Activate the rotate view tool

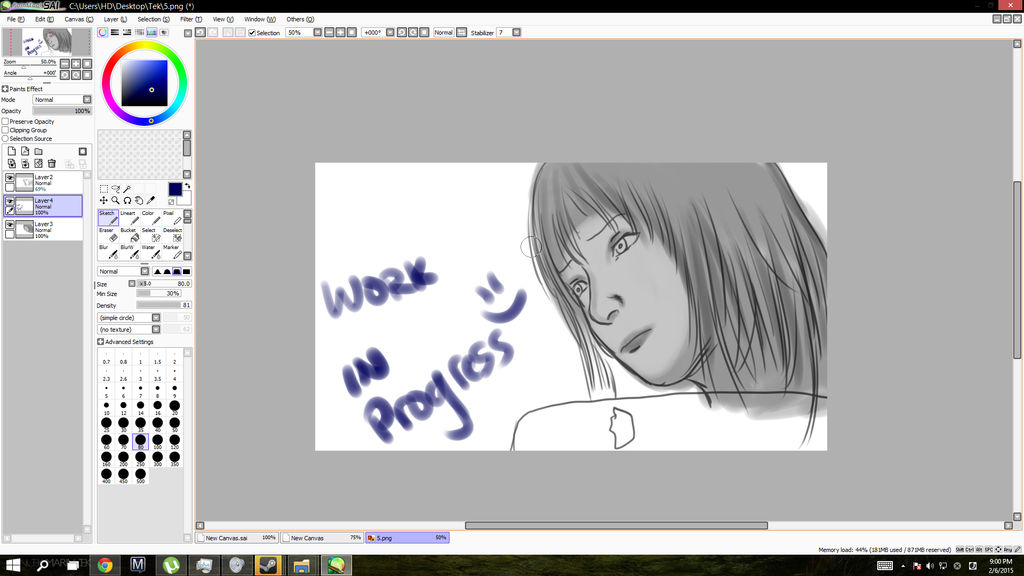[127, 200]
